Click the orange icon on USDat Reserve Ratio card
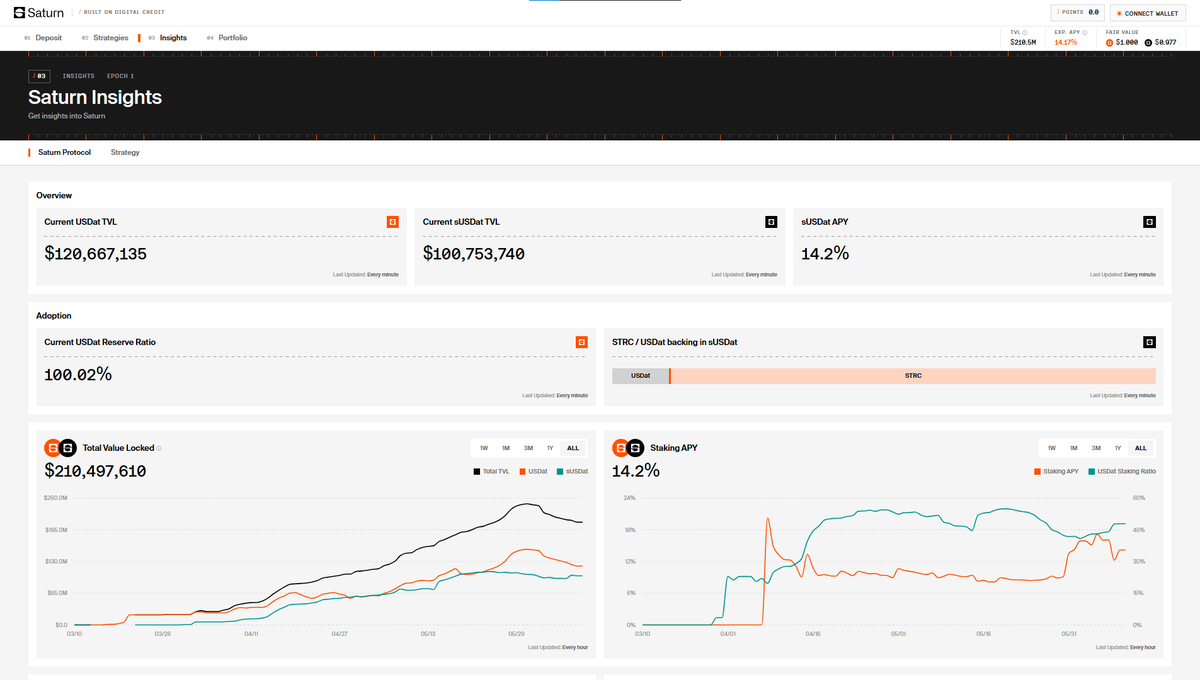 pyautogui.click(x=582, y=342)
